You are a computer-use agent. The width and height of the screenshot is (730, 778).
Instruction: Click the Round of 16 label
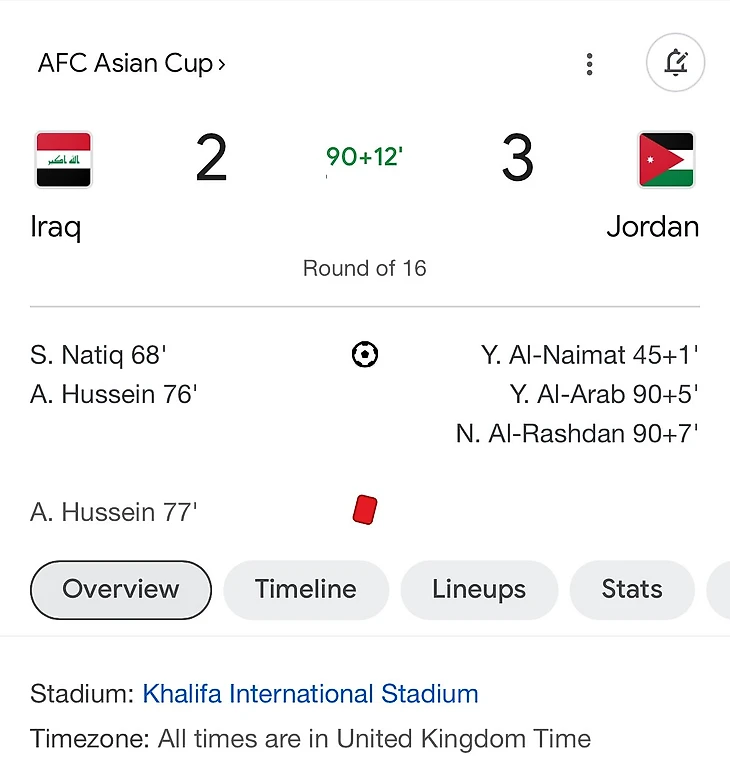[365, 268]
